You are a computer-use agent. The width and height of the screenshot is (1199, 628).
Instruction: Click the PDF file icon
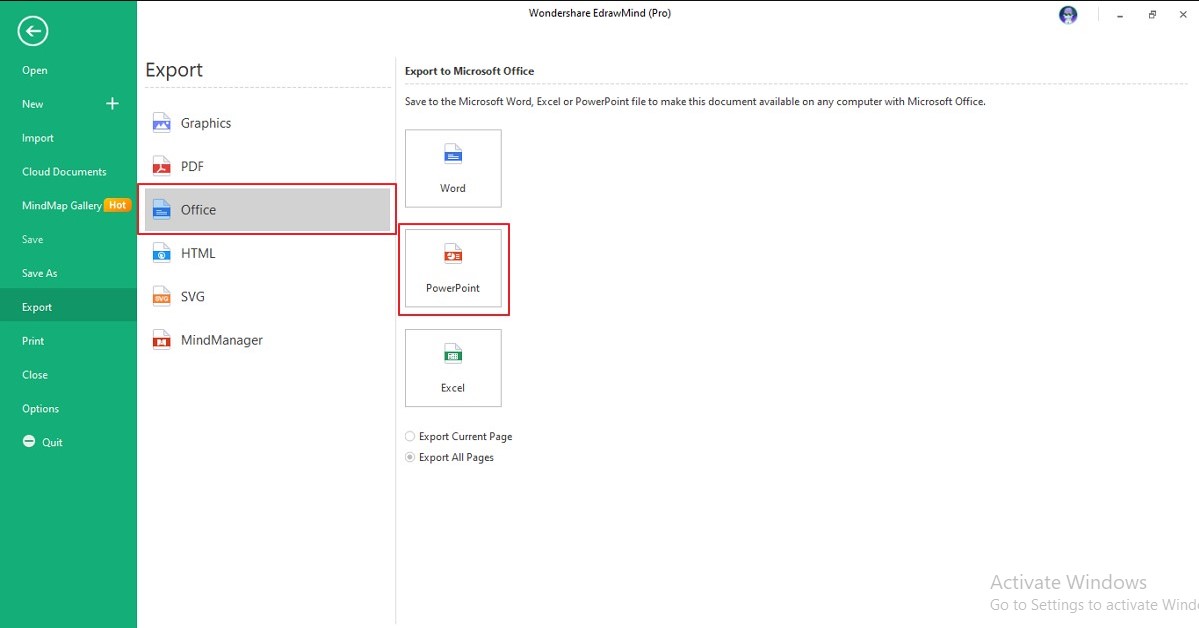(161, 166)
